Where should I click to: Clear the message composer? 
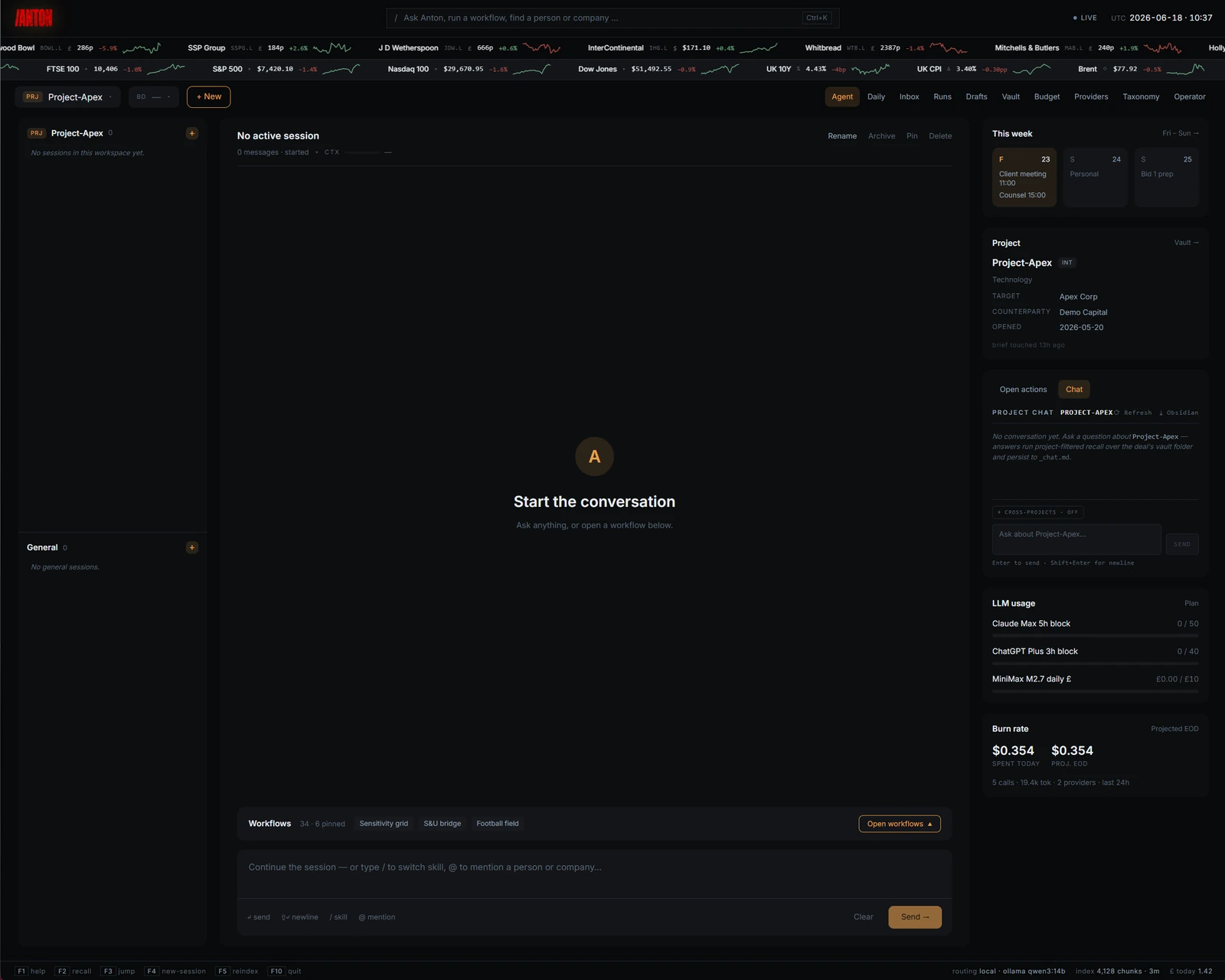pos(863,917)
